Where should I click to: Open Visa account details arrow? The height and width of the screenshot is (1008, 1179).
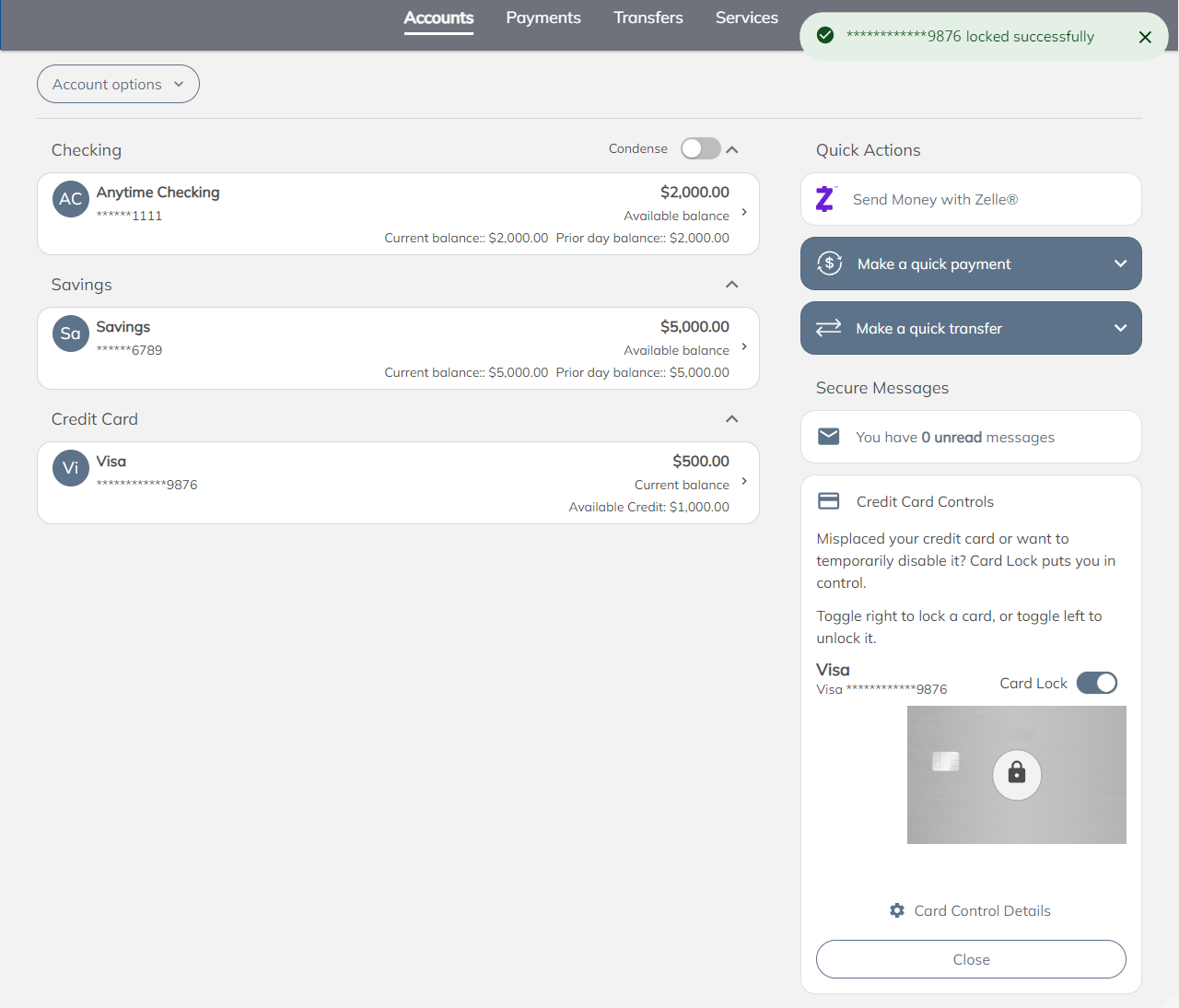pos(744,481)
